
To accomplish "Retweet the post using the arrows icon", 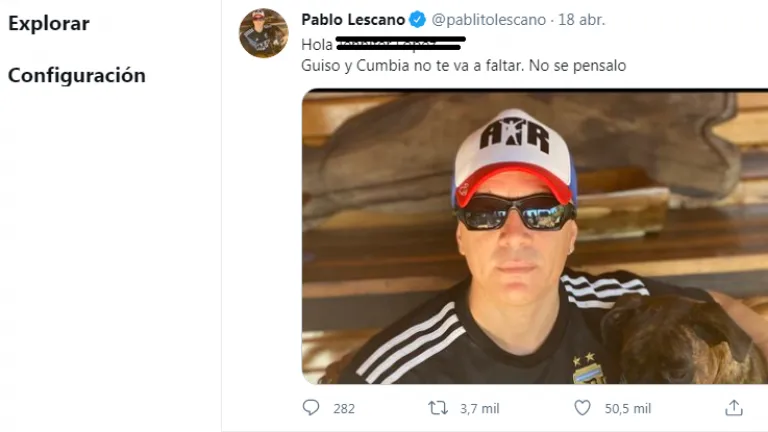I will pos(438,408).
